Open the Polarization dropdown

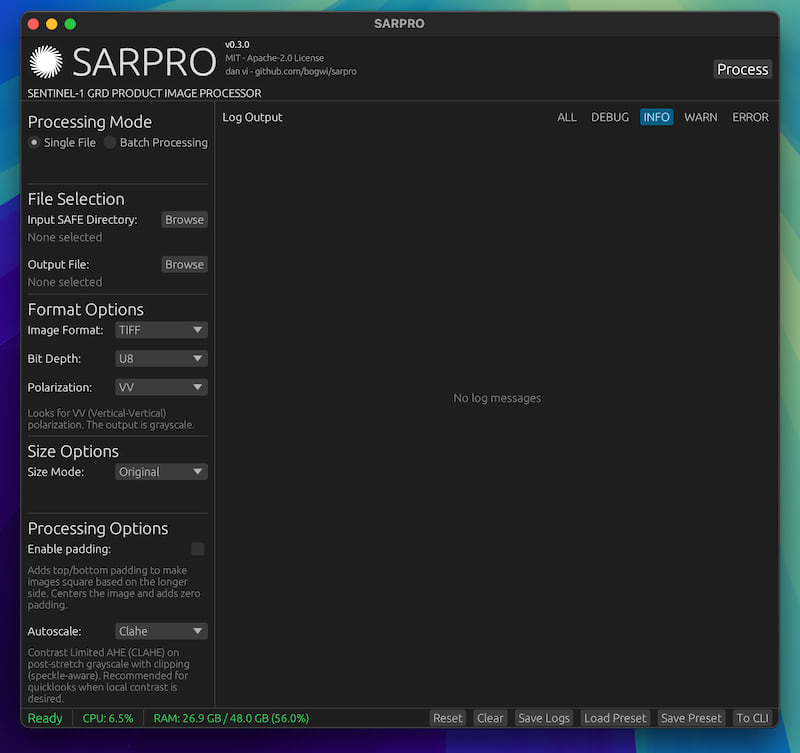click(x=161, y=387)
